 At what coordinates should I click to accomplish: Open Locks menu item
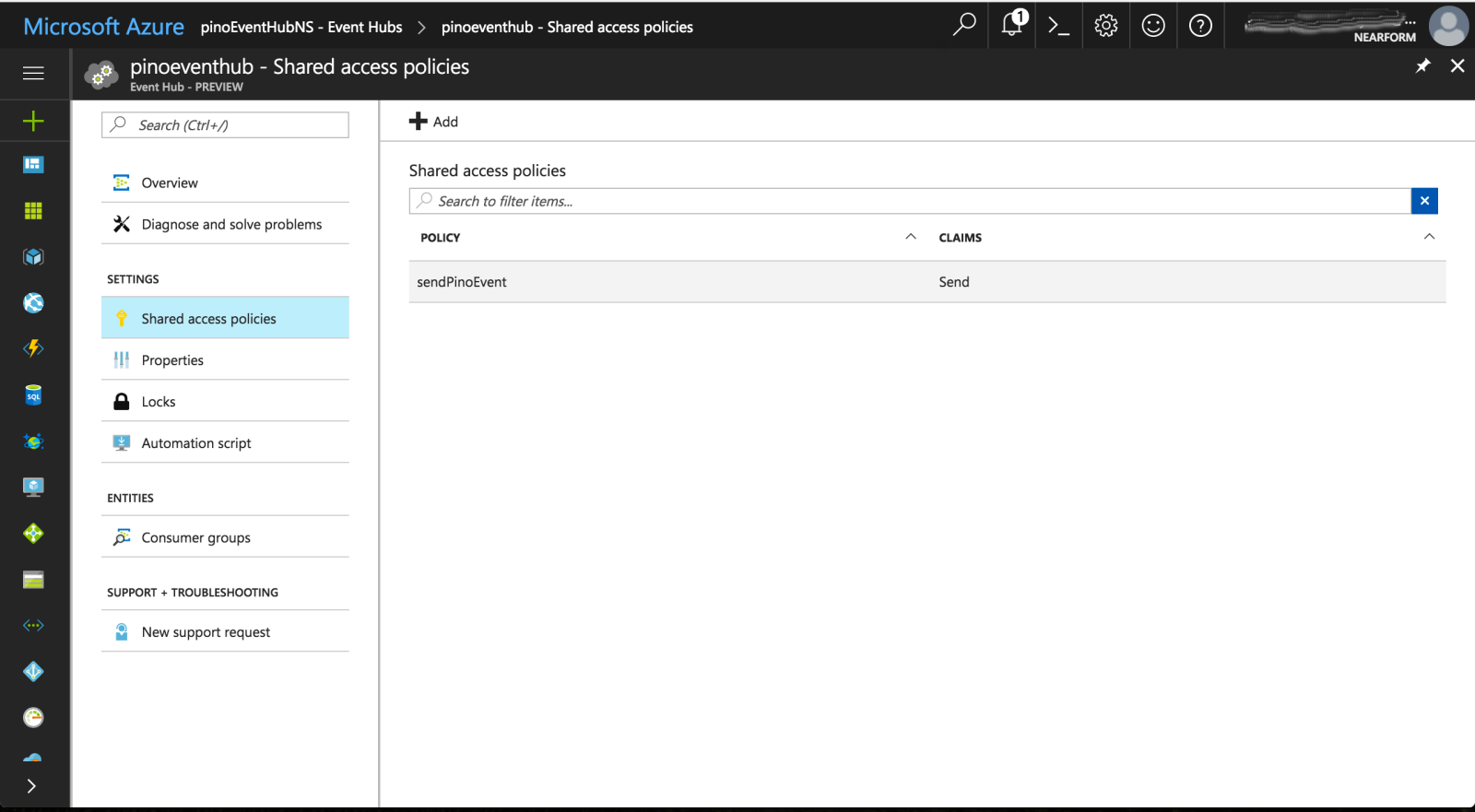point(225,401)
